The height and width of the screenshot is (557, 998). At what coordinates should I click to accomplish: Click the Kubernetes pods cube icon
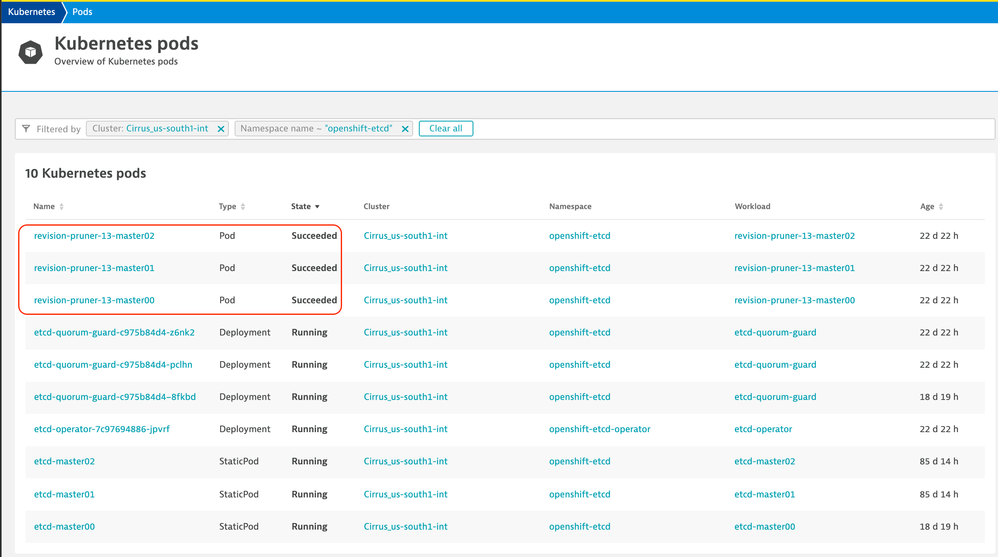(30, 51)
